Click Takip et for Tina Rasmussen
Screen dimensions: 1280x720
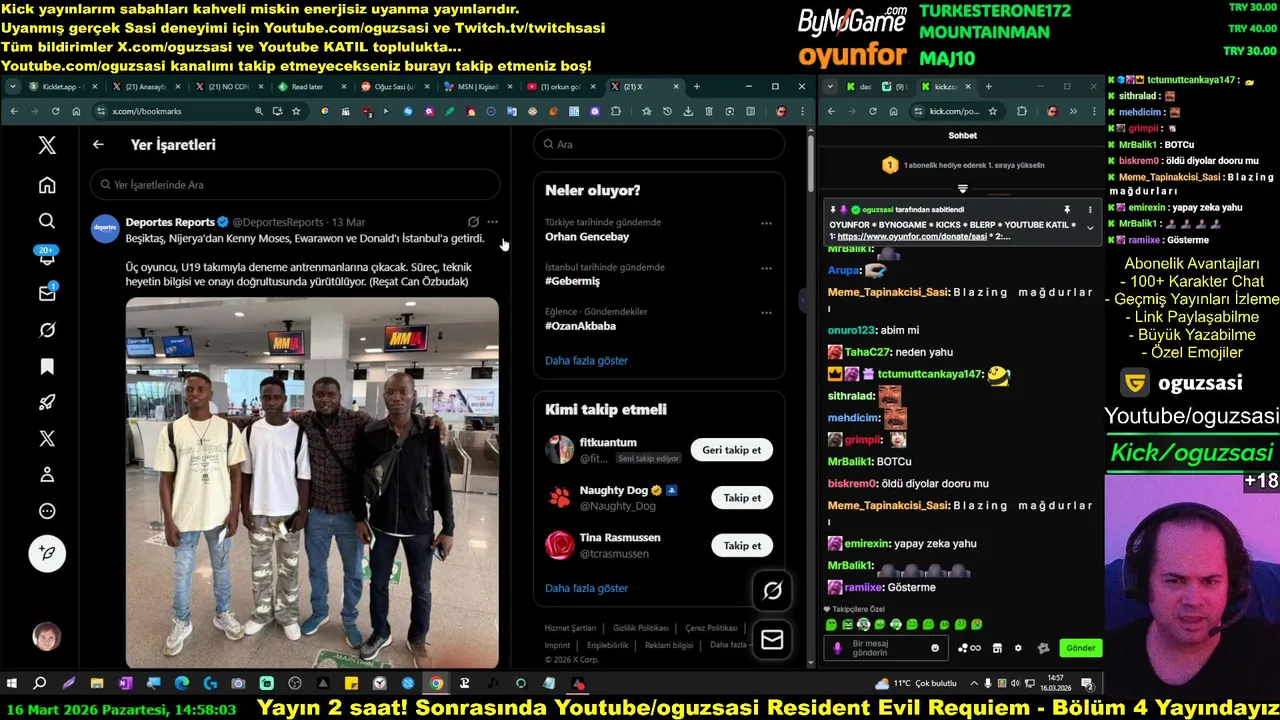pyautogui.click(x=742, y=546)
